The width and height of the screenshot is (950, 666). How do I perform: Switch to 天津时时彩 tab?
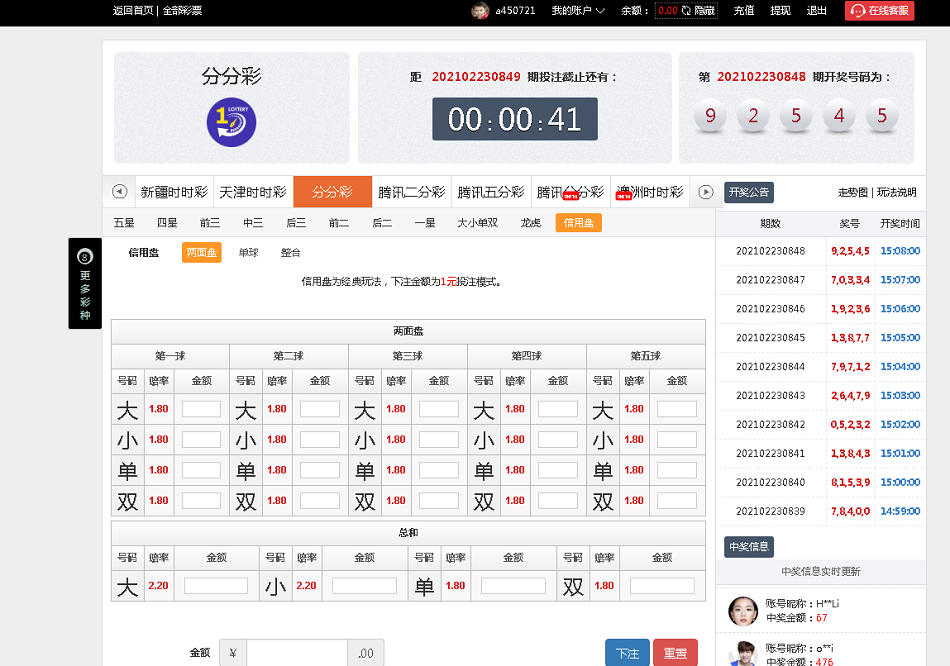253,192
